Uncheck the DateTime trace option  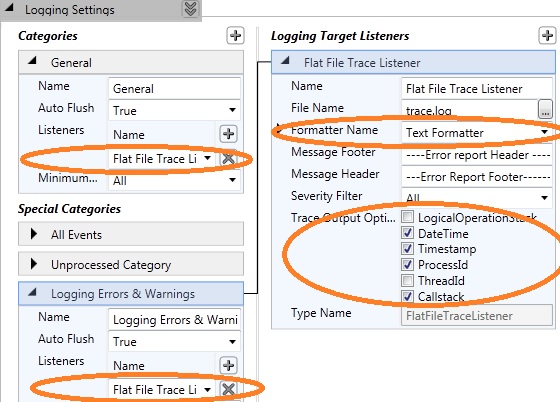[408, 233]
